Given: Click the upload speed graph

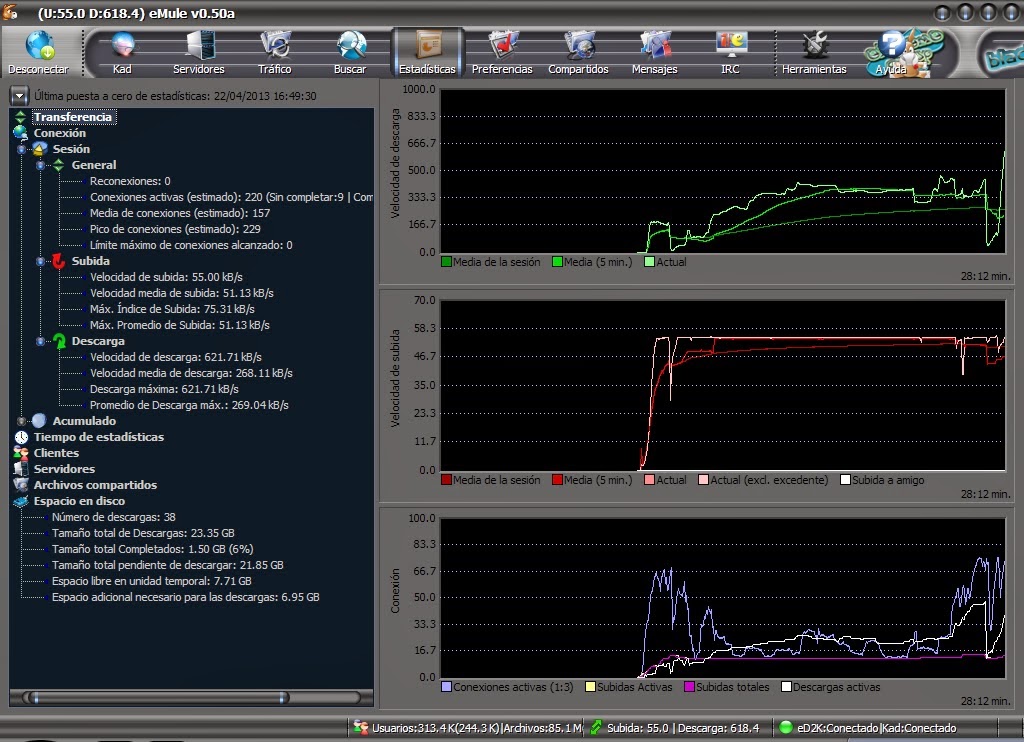Looking at the screenshot, I should pyautogui.click(x=723, y=385).
